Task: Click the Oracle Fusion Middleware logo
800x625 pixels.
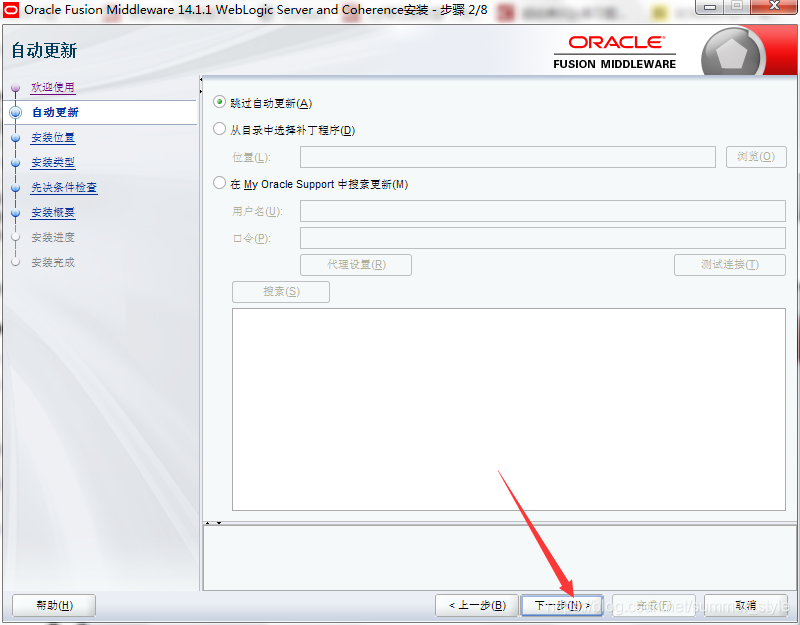Action: (615, 52)
